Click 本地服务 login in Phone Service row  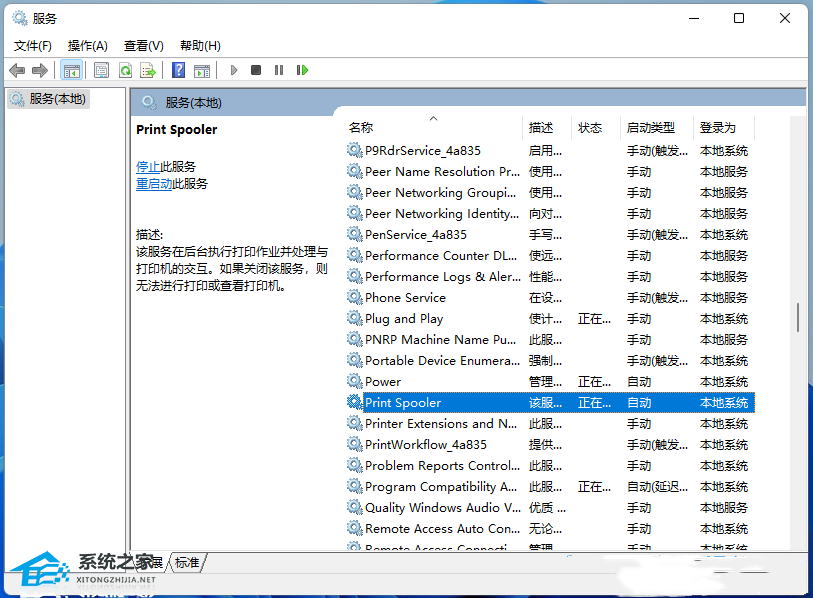point(724,298)
